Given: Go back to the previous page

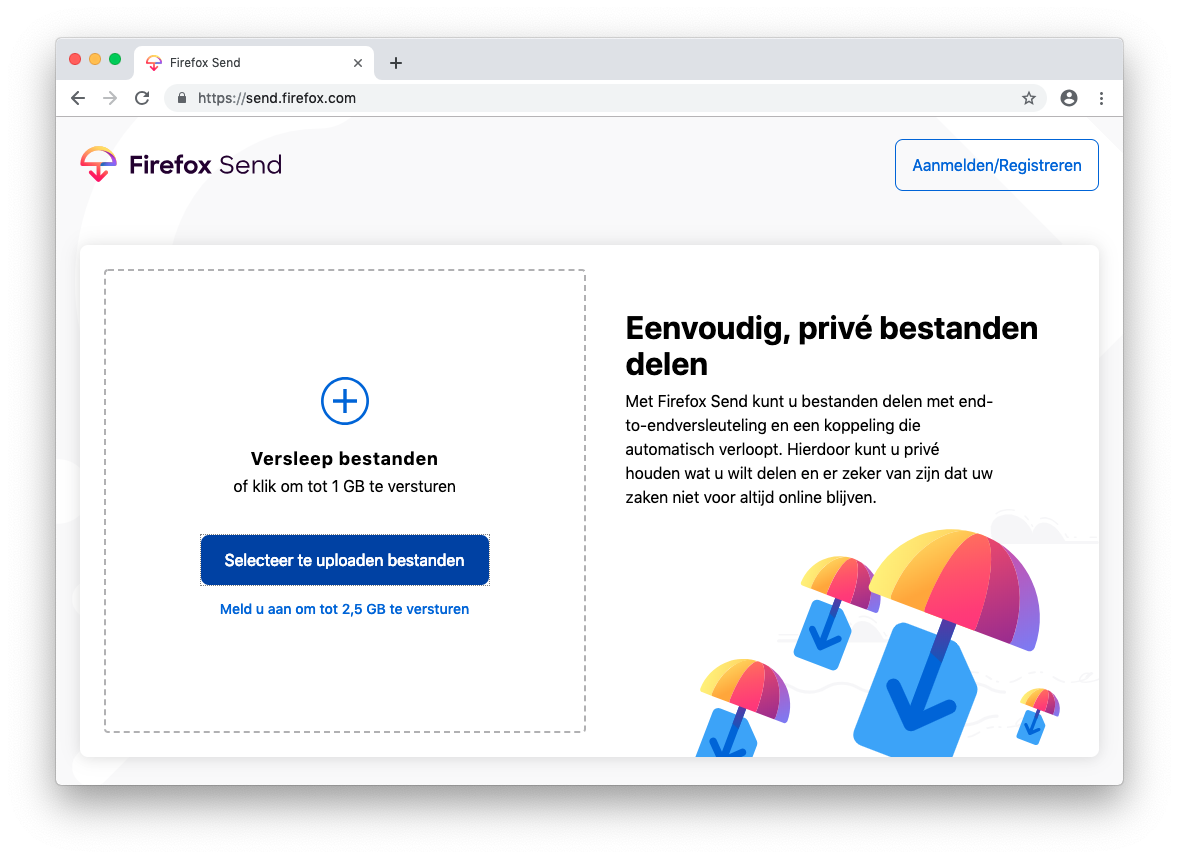Looking at the screenshot, I should coord(78,98).
